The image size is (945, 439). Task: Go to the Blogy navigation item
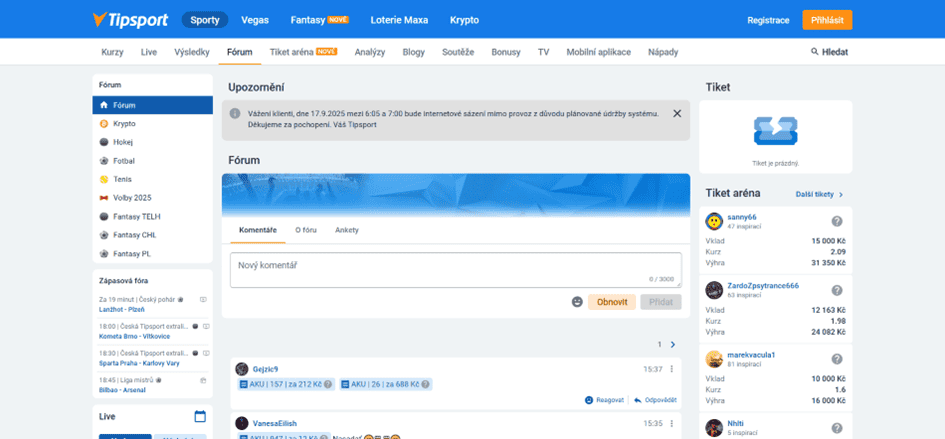click(x=413, y=52)
